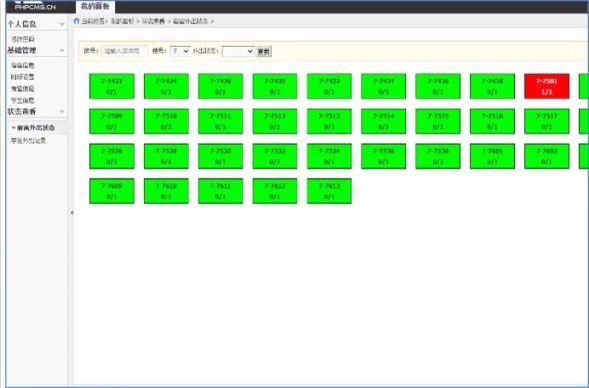Open the outing status dropdown
Screen dimensions: 589x388
[x=238, y=51]
